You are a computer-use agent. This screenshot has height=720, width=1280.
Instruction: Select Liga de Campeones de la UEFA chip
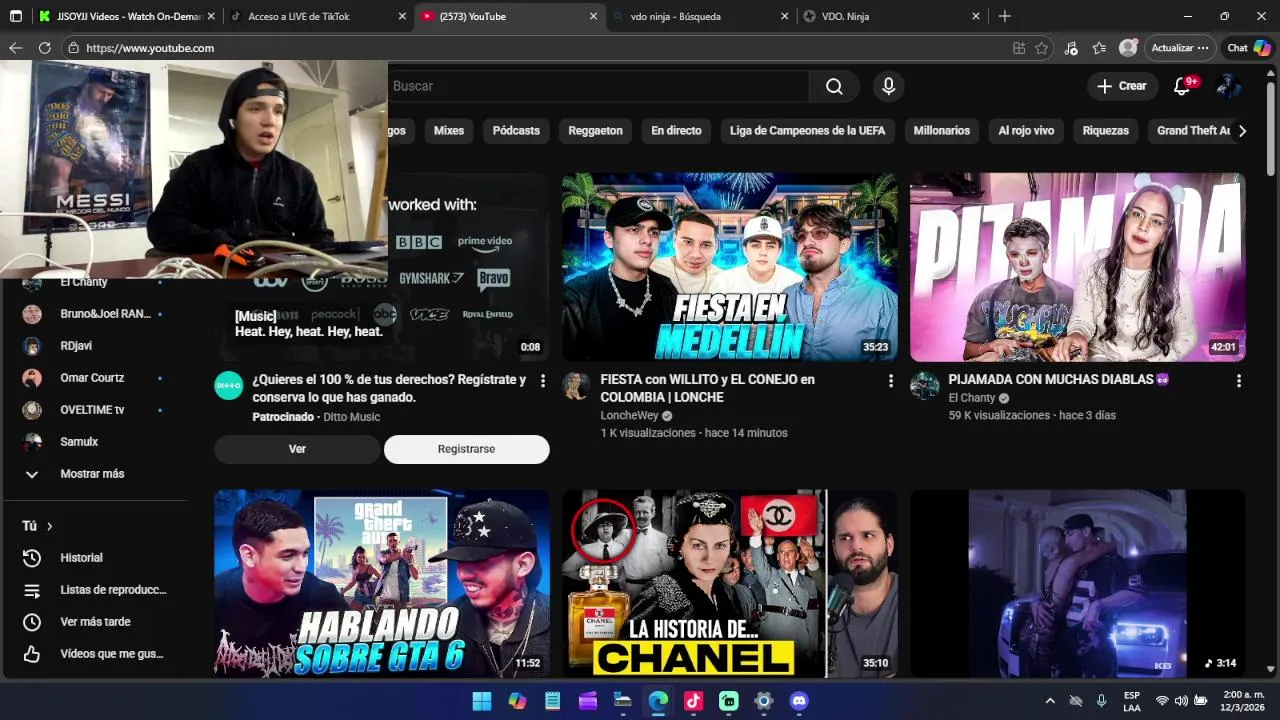click(807, 131)
